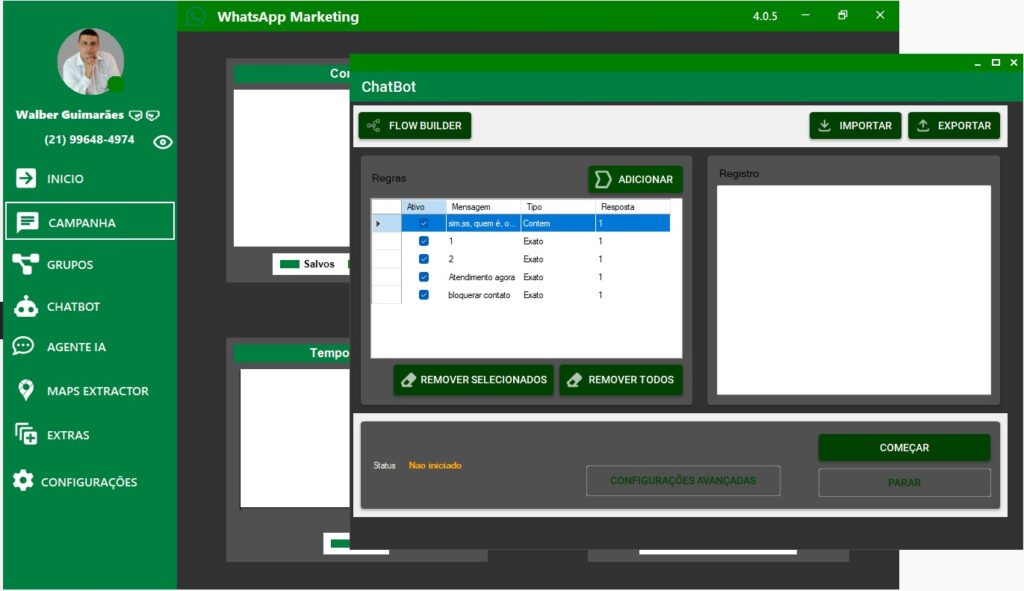
Task: Click the user profile photo
Action: [x=90, y=62]
